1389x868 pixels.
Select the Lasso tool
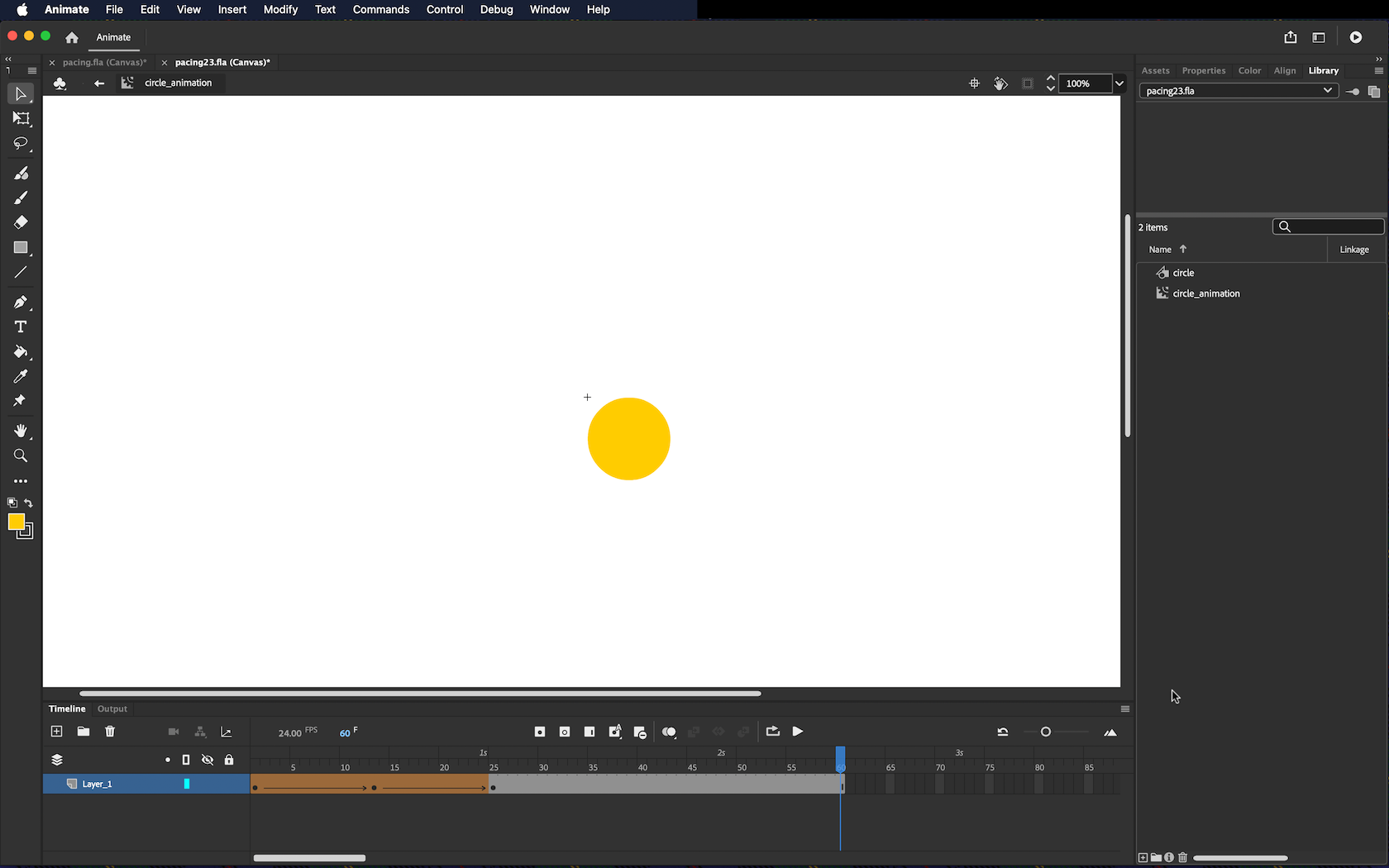pos(21,144)
